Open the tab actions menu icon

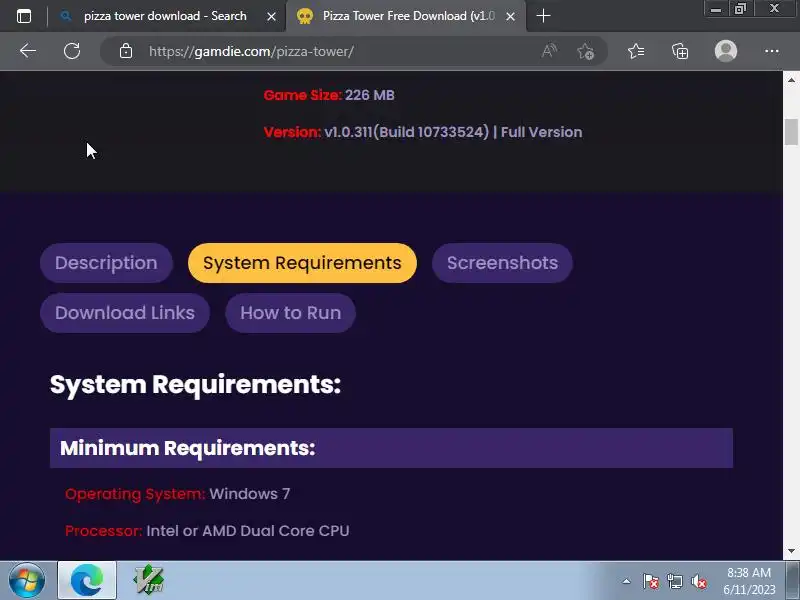coord(24,16)
